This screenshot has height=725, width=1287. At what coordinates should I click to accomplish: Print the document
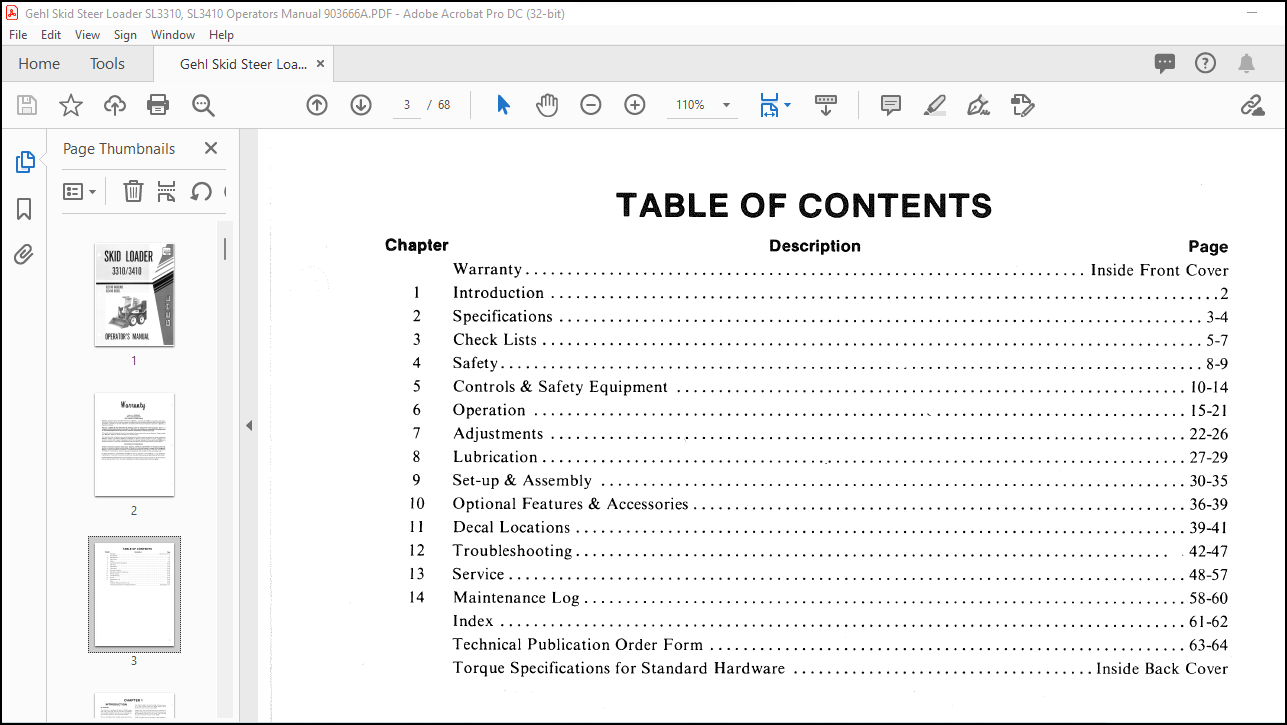(158, 105)
